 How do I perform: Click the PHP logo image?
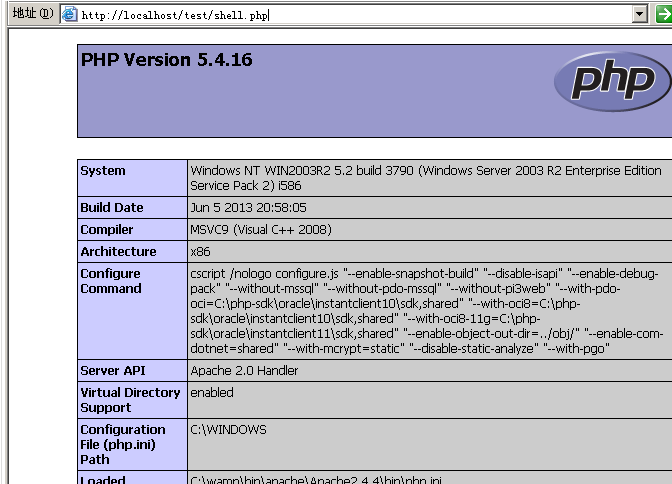pos(612,81)
